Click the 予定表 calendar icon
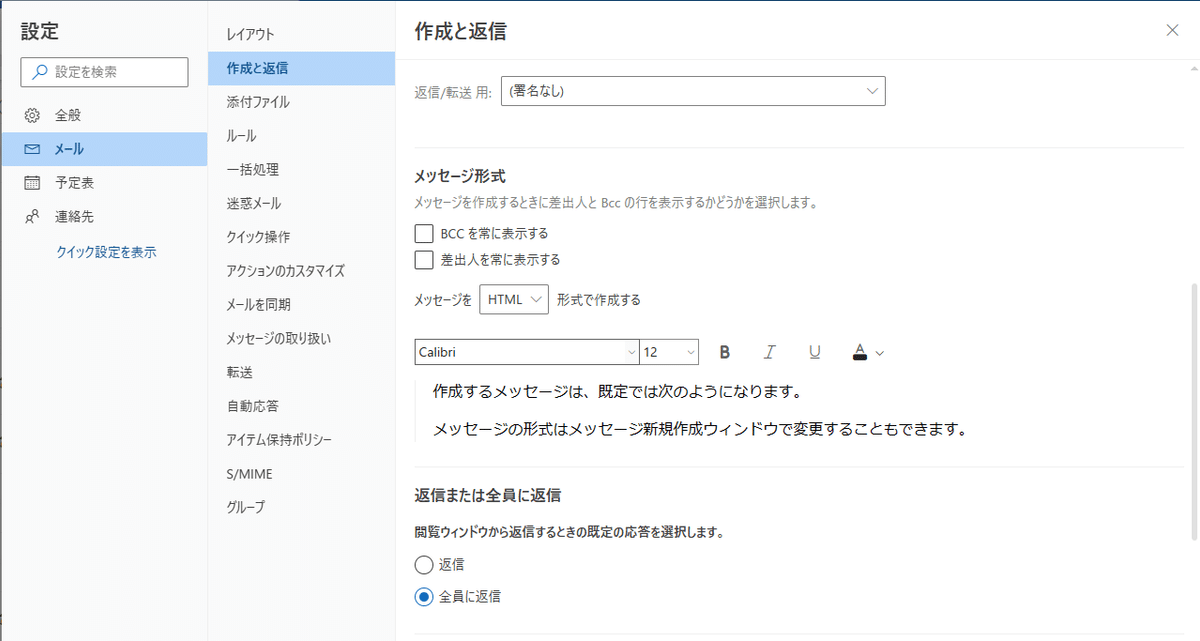Viewport: 1200px width, 641px height. (x=32, y=183)
